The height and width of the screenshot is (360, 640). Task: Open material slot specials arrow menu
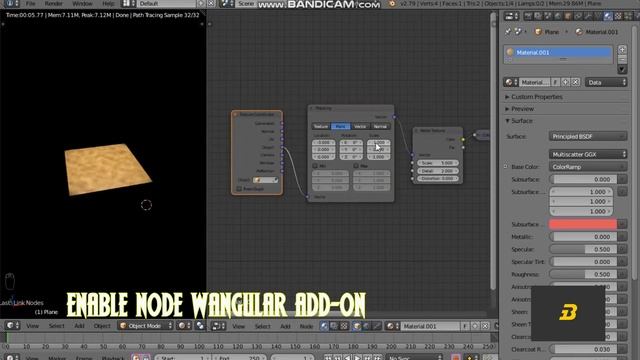pyautogui.click(x=622, y=69)
